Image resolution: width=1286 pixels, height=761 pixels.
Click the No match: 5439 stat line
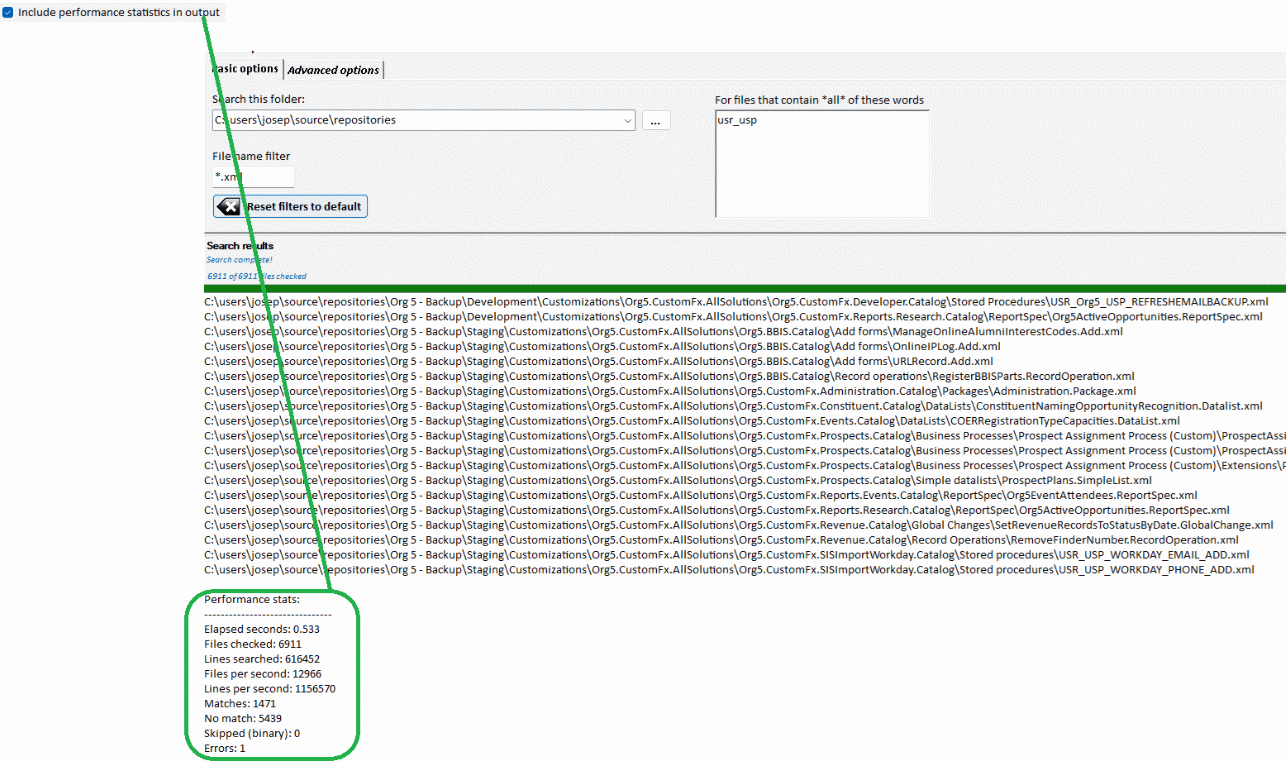click(243, 718)
